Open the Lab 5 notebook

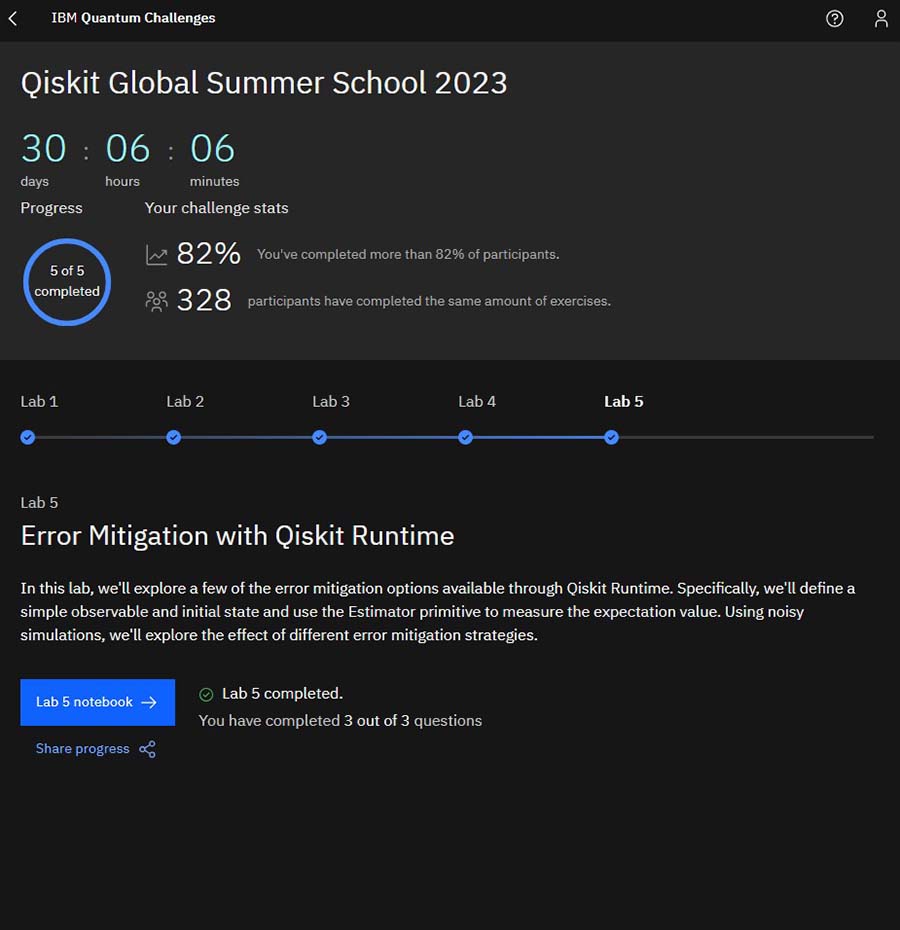pos(97,702)
